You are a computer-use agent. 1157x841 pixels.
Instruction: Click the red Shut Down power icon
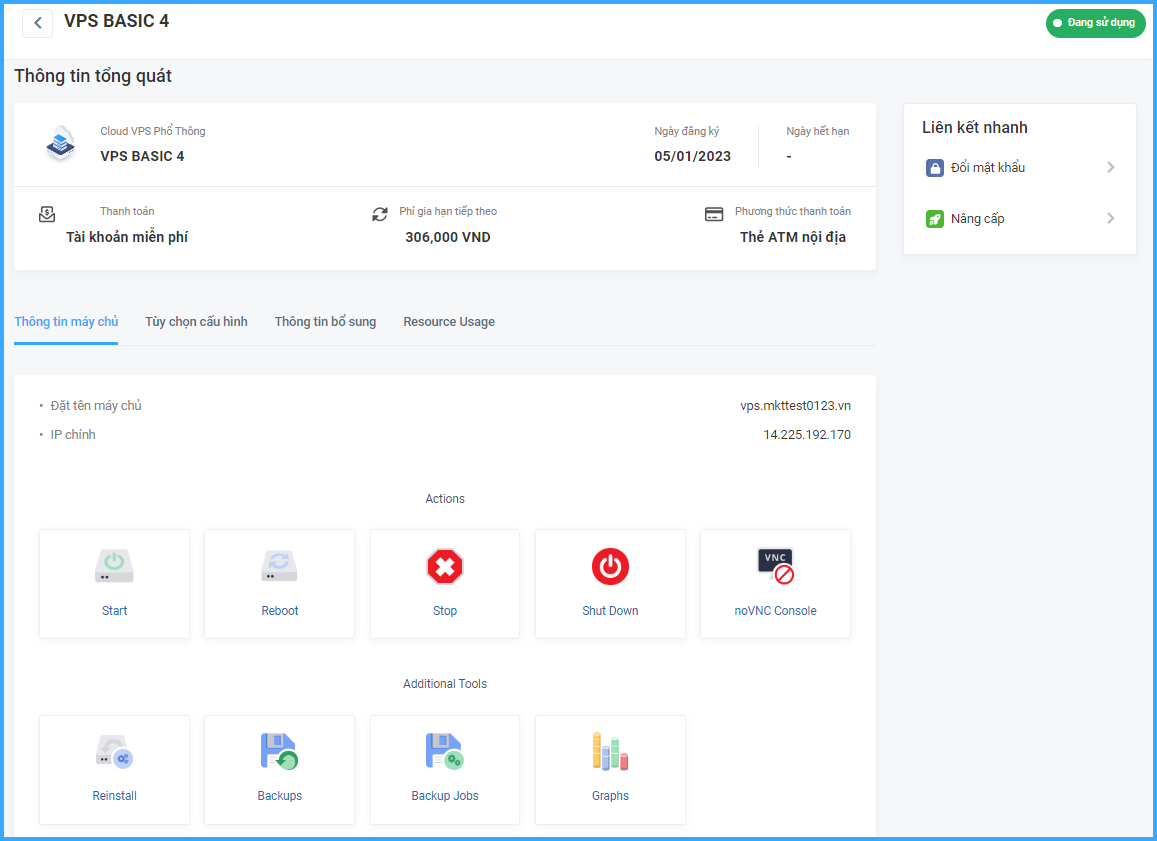(610, 567)
